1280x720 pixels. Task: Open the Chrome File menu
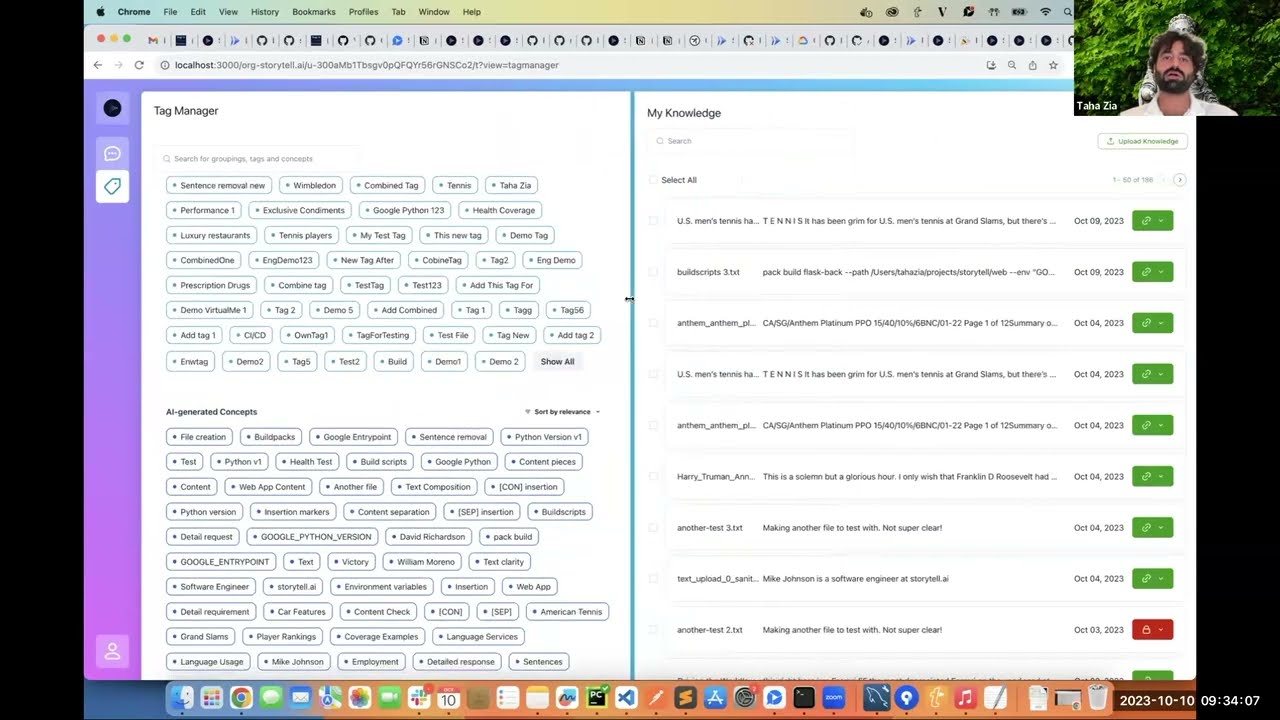170,12
